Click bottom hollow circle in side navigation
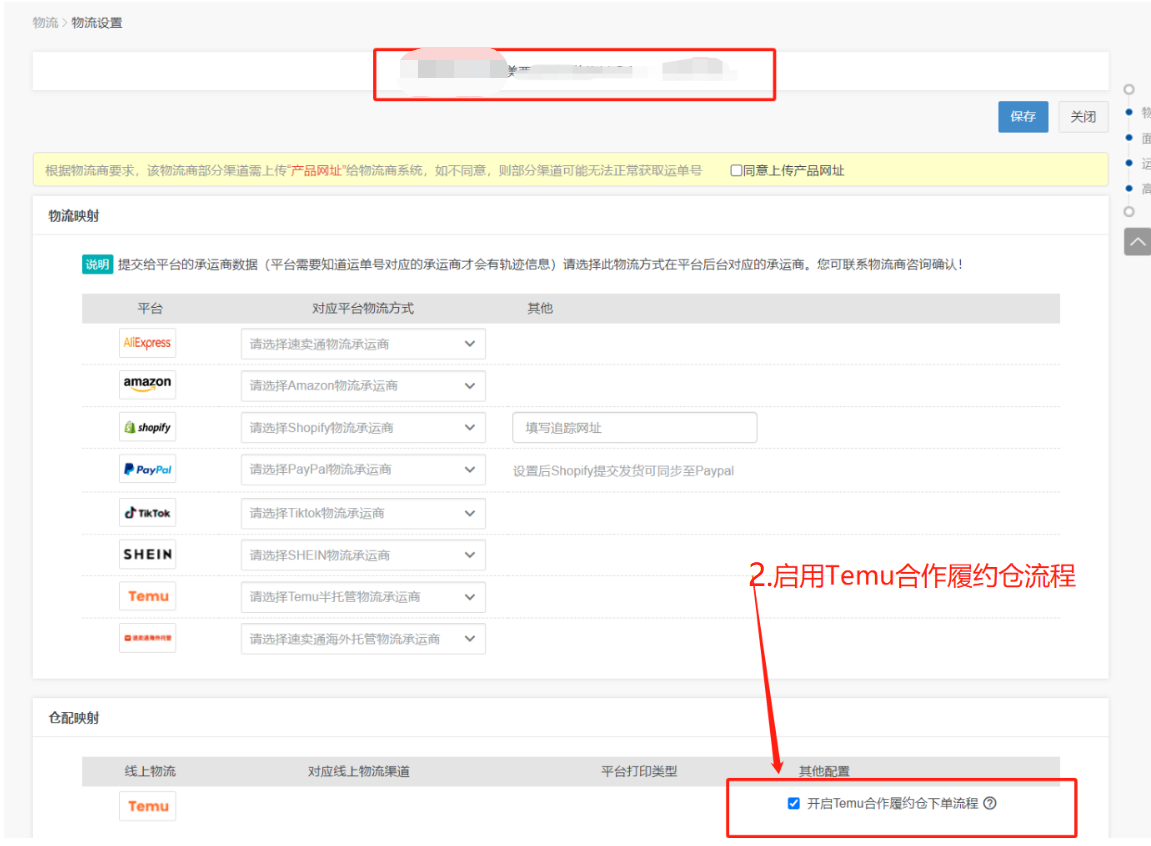 click(x=1129, y=211)
